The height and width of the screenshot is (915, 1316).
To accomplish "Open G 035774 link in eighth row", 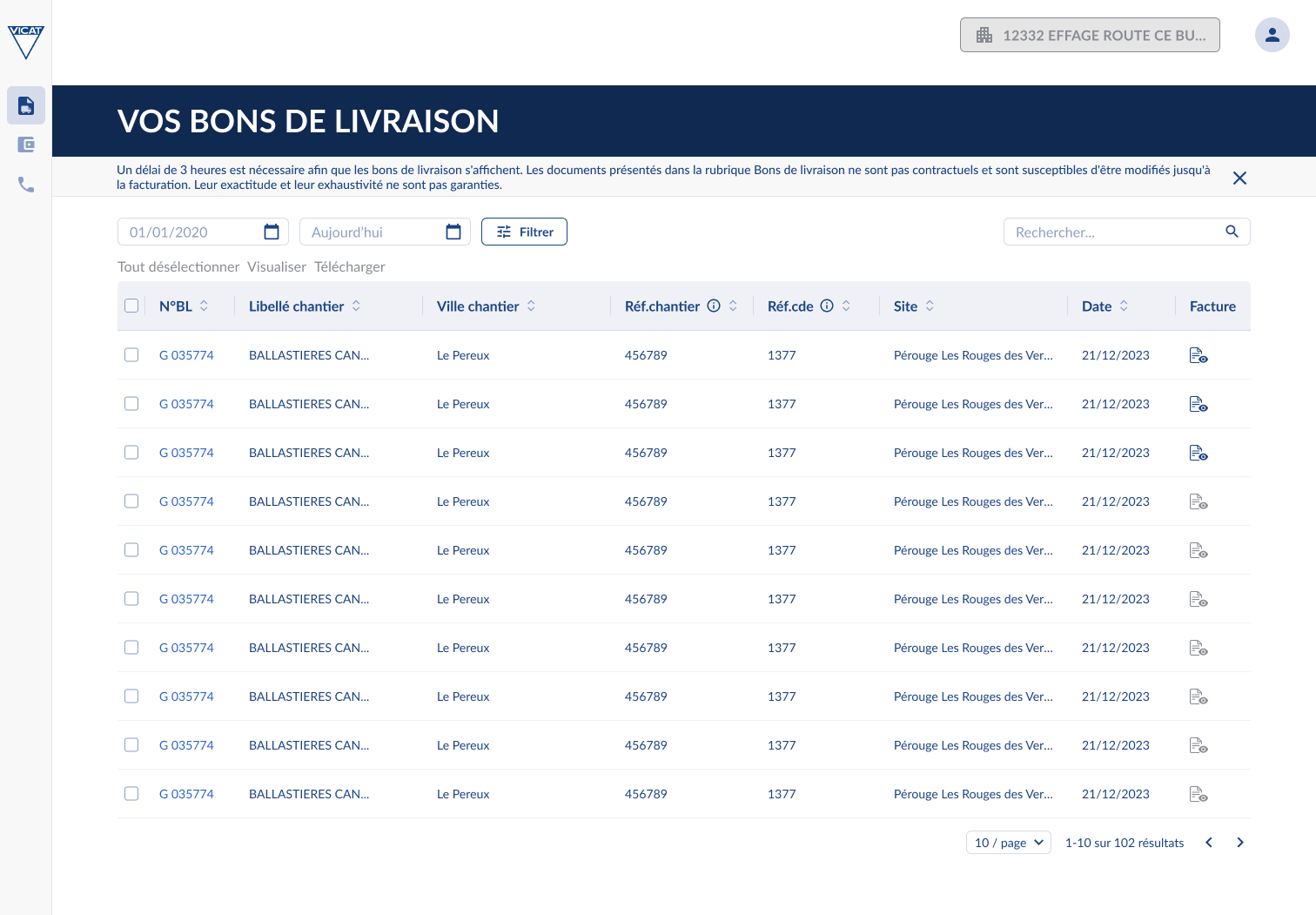I will (x=186, y=696).
